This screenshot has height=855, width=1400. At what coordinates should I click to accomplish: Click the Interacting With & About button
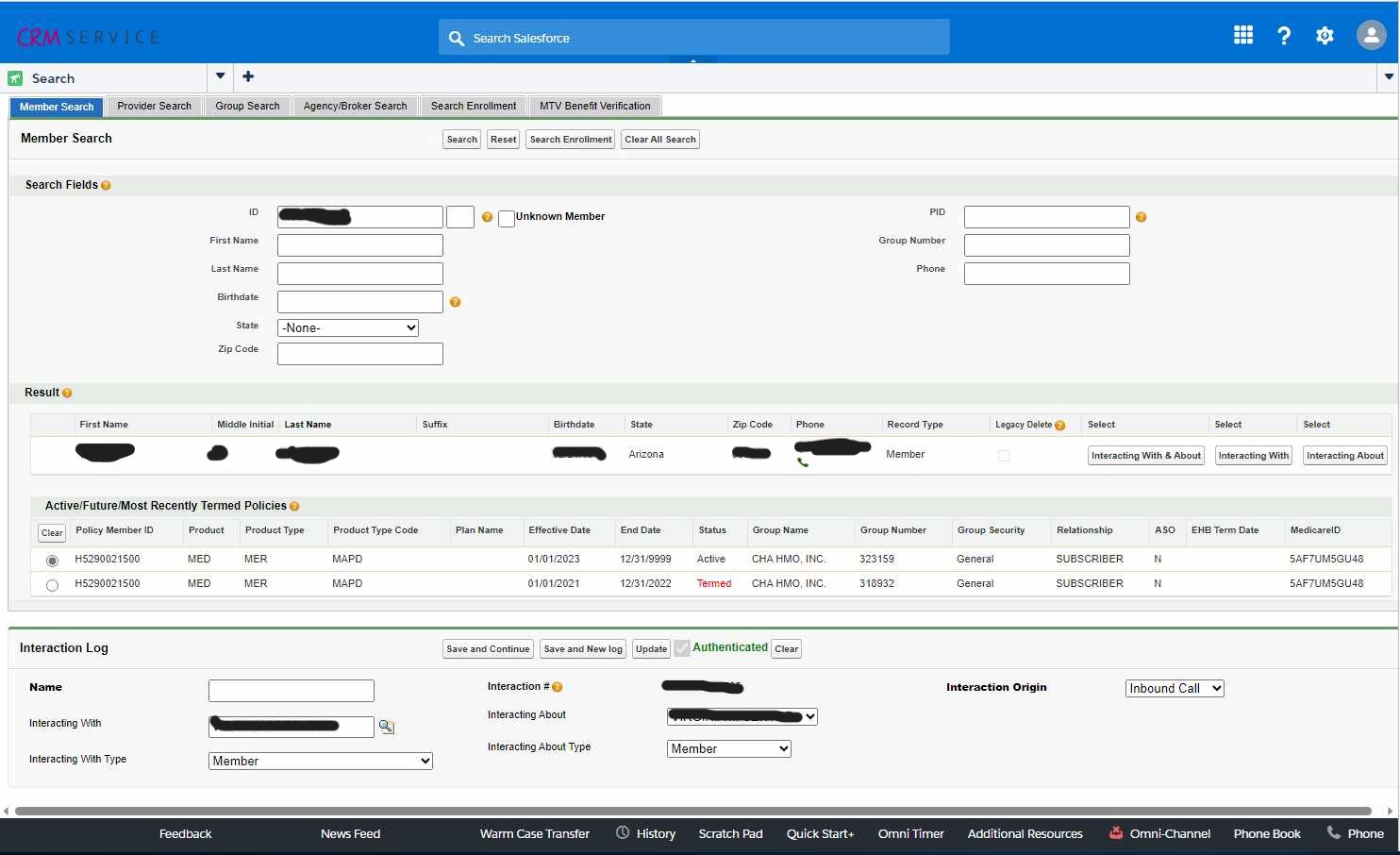(x=1146, y=456)
